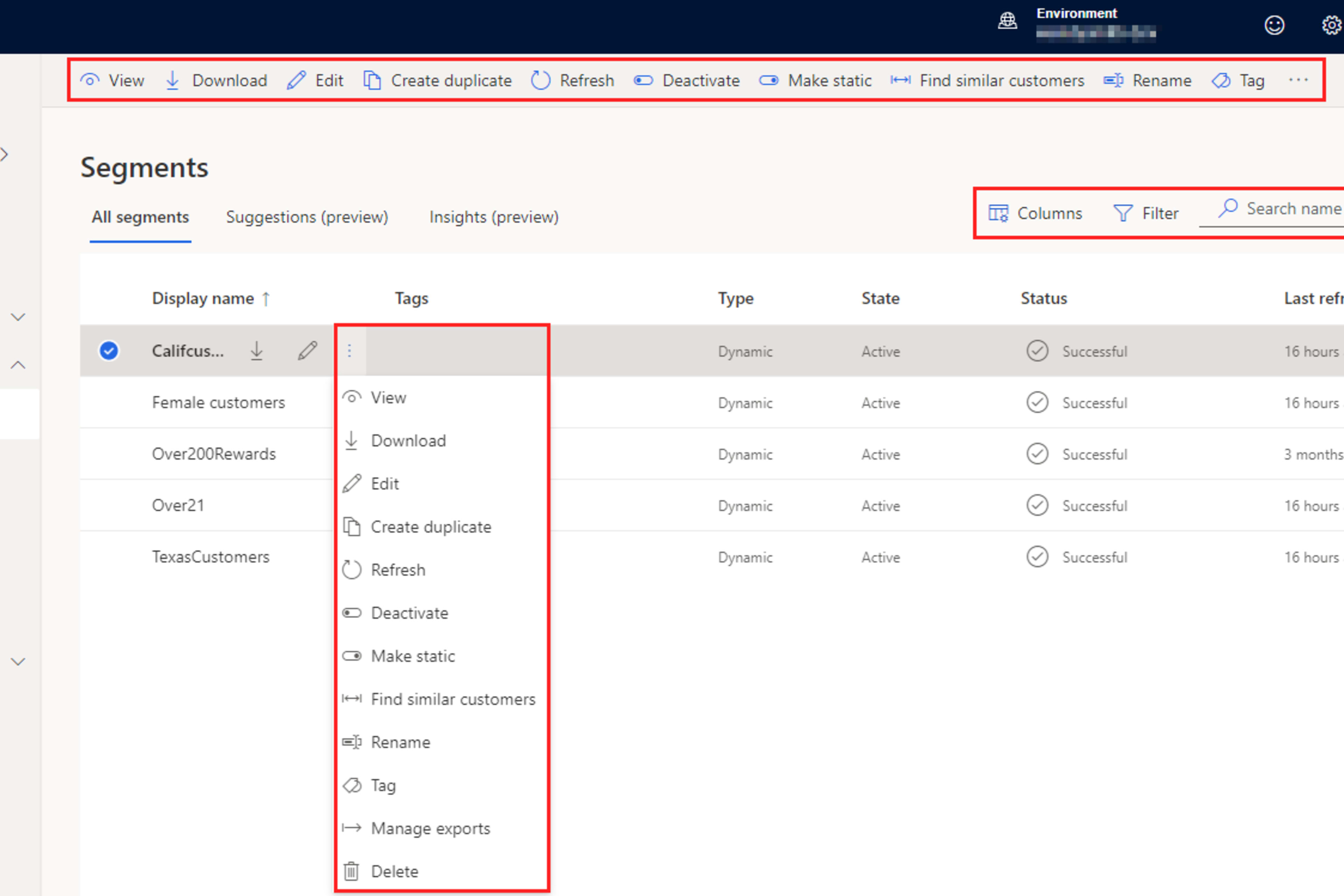Click Make static in the top command bar
1344x896 pixels.
click(815, 80)
